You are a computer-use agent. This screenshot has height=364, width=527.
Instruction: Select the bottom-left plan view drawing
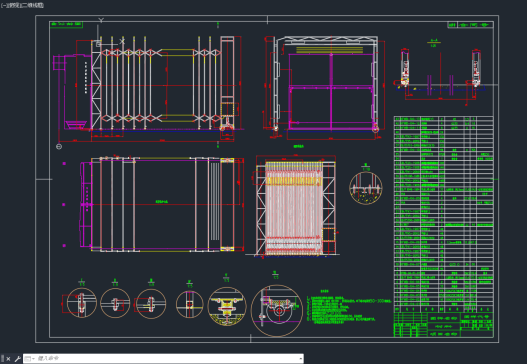pos(162,204)
